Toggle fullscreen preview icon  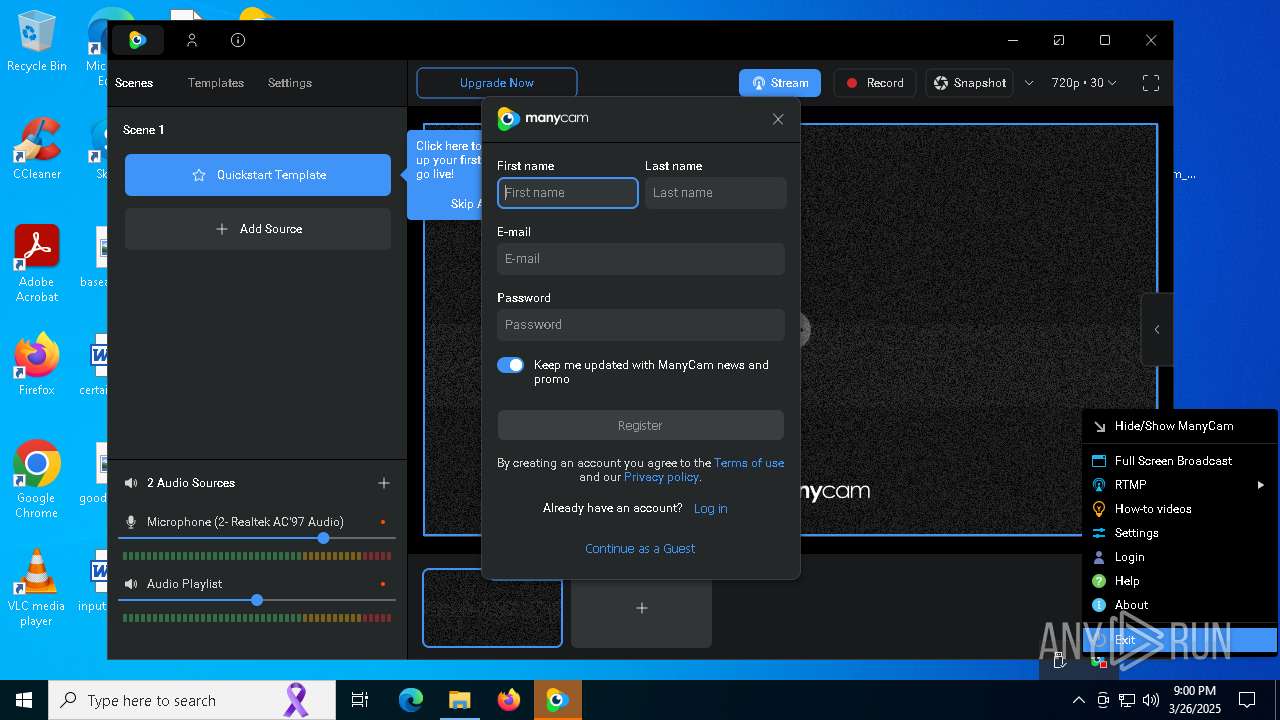pos(1151,83)
